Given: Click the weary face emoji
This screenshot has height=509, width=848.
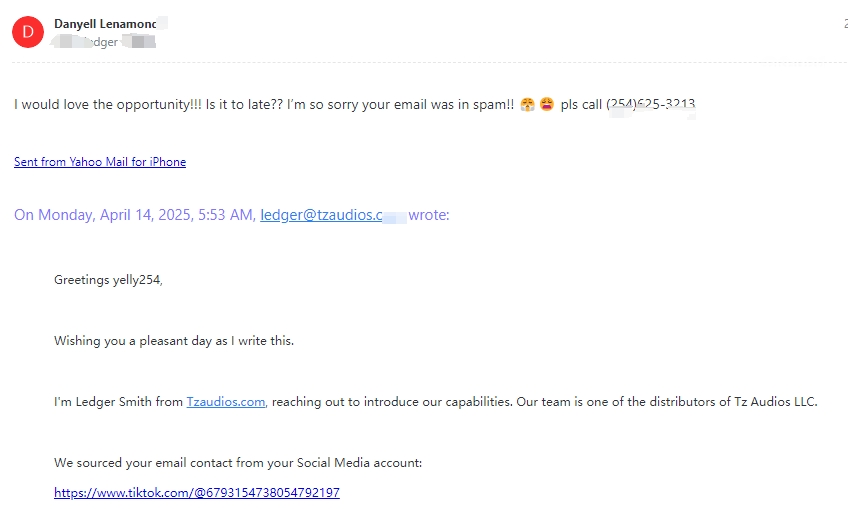Looking at the screenshot, I should tap(547, 104).
